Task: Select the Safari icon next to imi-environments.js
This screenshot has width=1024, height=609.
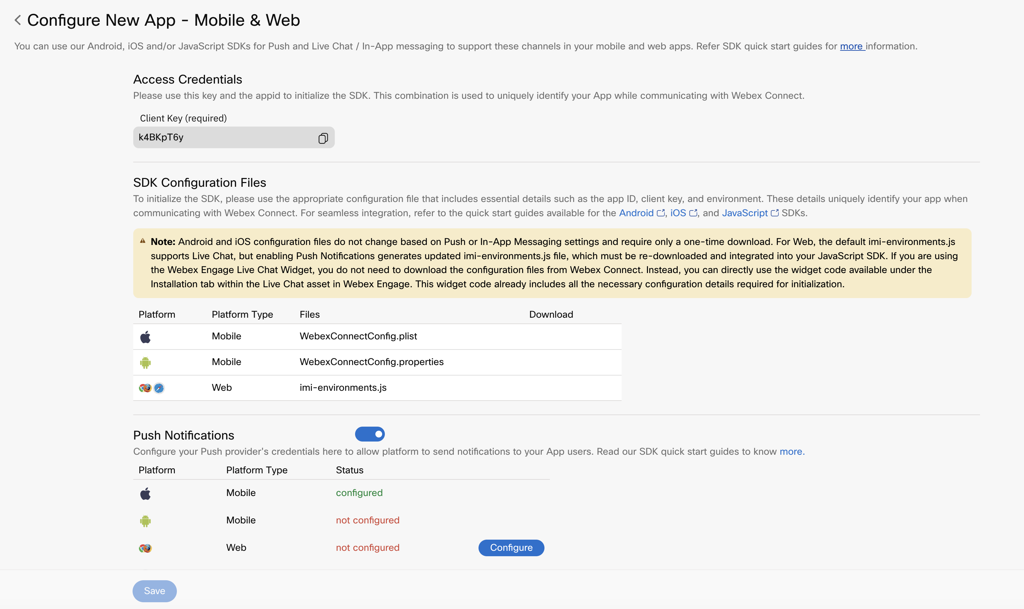Action: (158, 388)
